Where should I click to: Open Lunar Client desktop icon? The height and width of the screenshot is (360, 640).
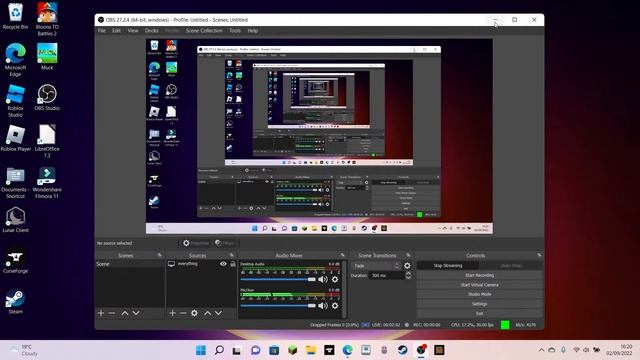pyautogui.click(x=15, y=220)
